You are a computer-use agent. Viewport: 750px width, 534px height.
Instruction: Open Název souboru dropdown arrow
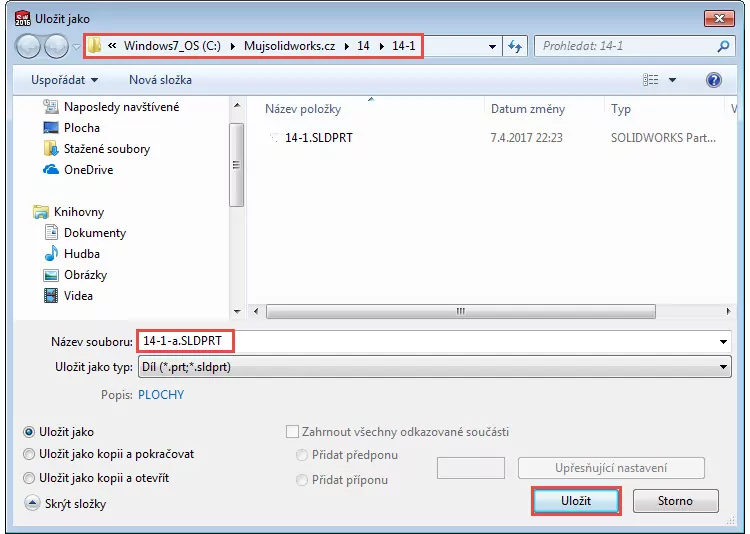click(723, 342)
